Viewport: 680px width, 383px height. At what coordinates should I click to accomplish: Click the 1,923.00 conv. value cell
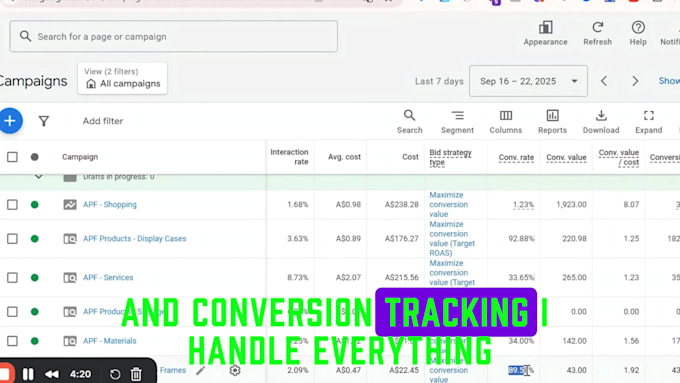coord(571,204)
